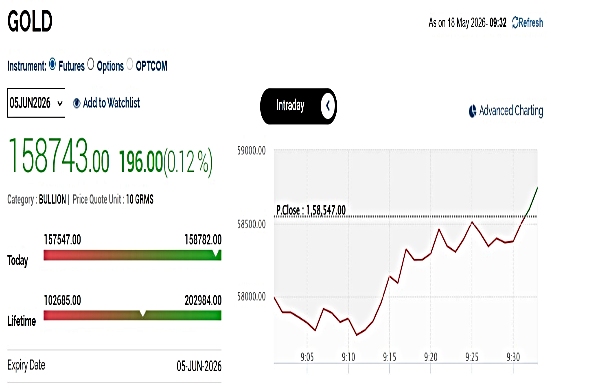The width and height of the screenshot is (600, 388).
Task: Click the Instrument label
Action: tap(26, 66)
